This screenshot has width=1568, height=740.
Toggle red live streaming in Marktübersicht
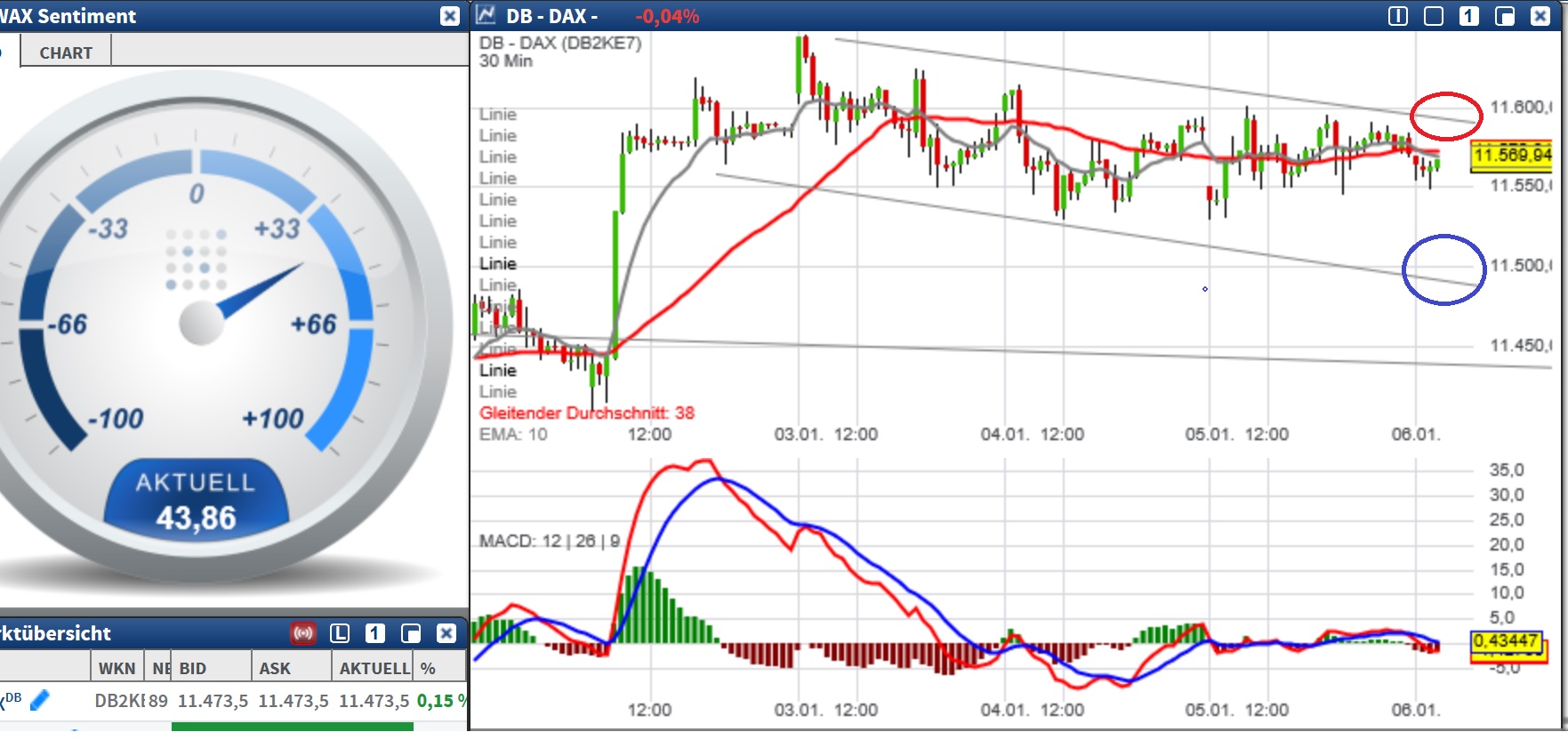(x=303, y=633)
